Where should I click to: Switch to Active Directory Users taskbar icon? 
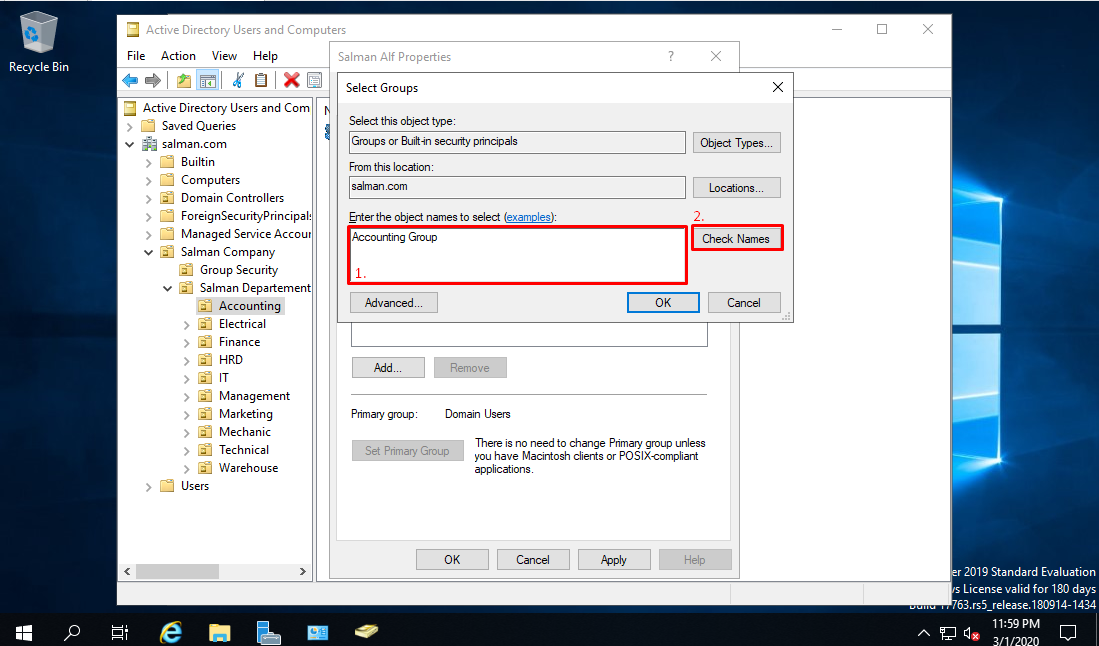pos(367,632)
